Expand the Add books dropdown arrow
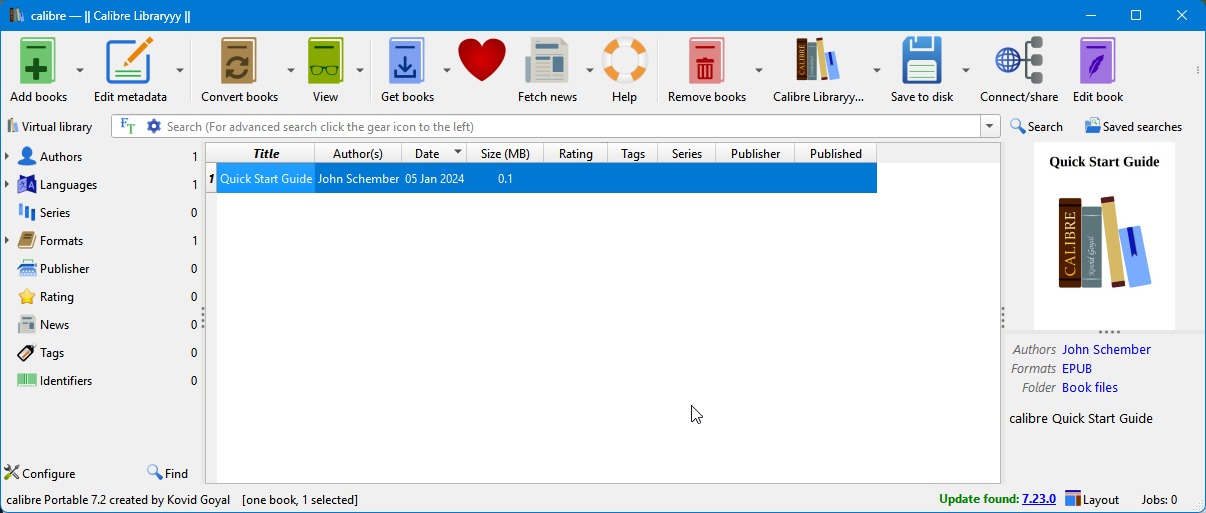This screenshot has height=513, width=1206. pyautogui.click(x=80, y=70)
